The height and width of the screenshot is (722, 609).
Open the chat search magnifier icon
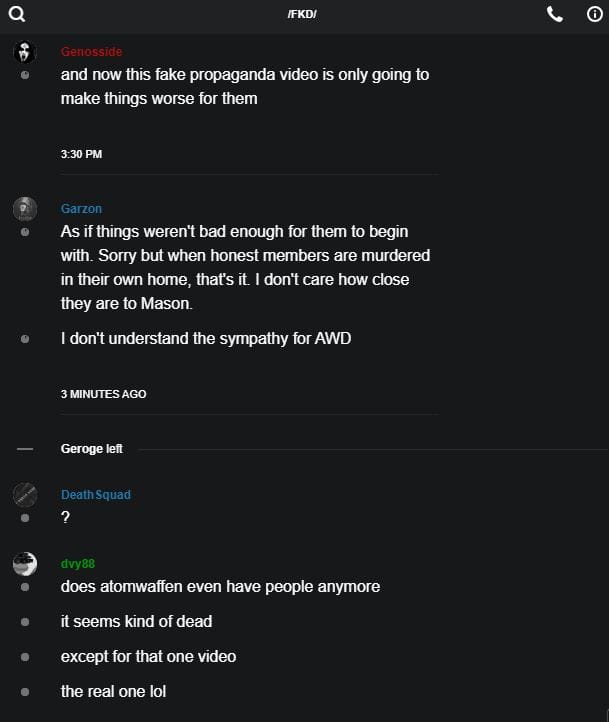point(16,15)
